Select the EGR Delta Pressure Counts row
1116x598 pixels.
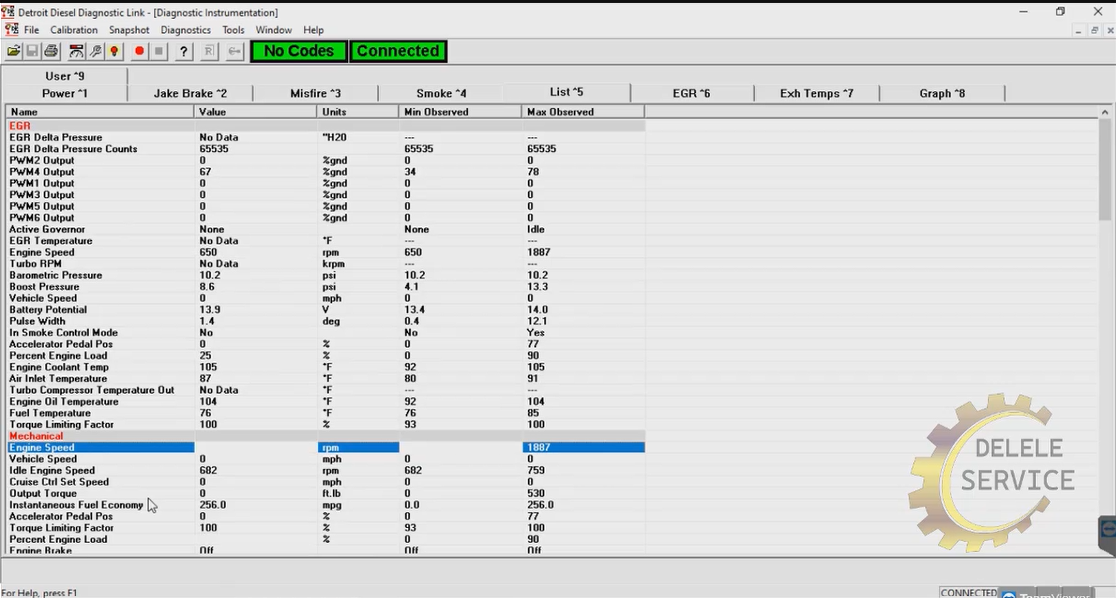325,149
